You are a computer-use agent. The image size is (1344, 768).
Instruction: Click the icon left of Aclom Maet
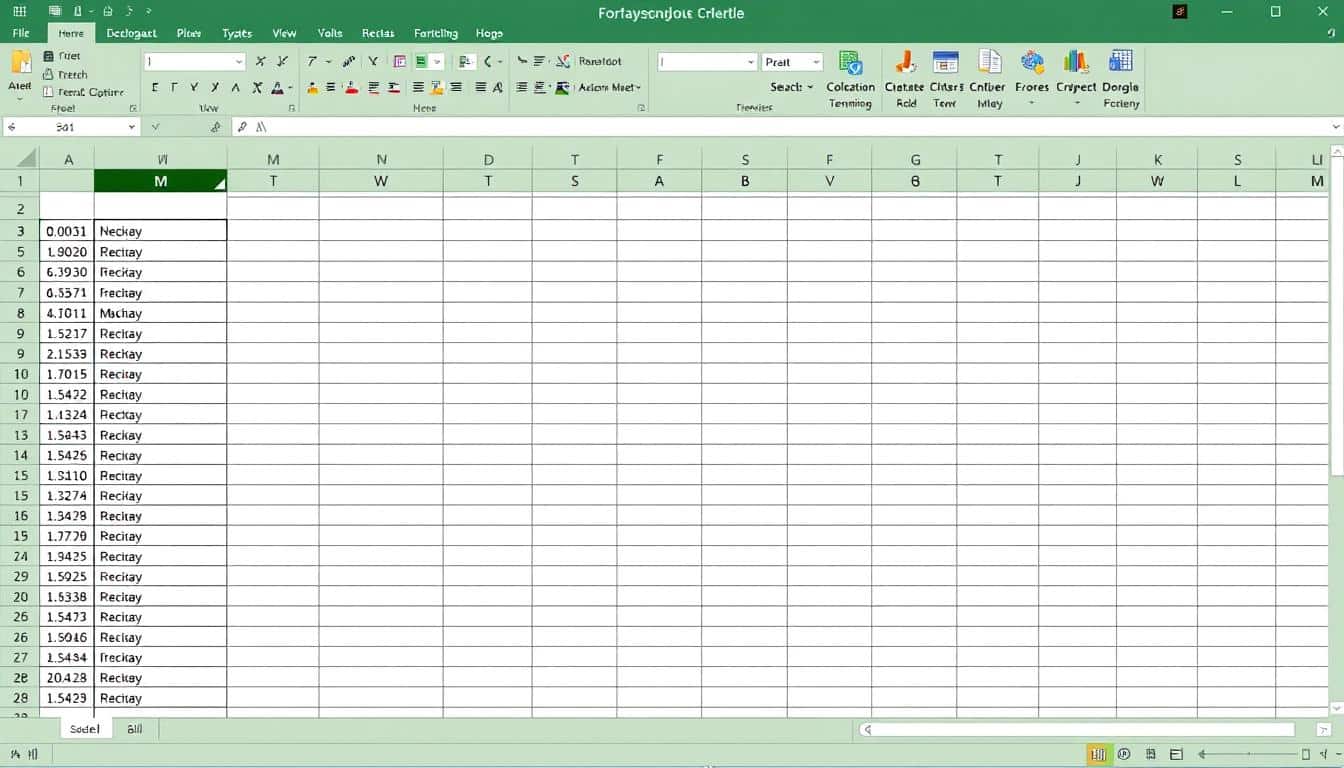pos(562,88)
